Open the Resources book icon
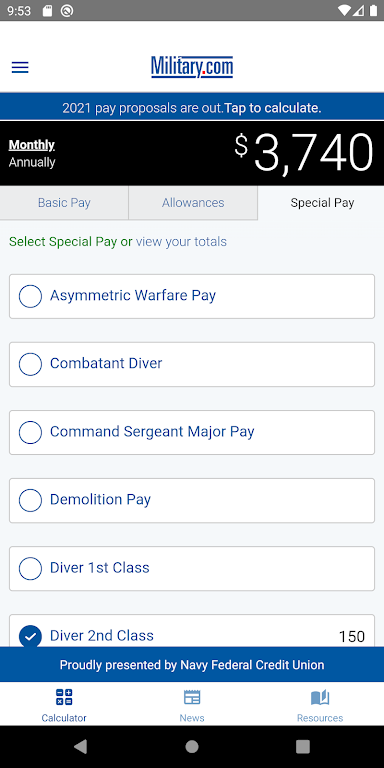384x768 pixels. (320, 696)
